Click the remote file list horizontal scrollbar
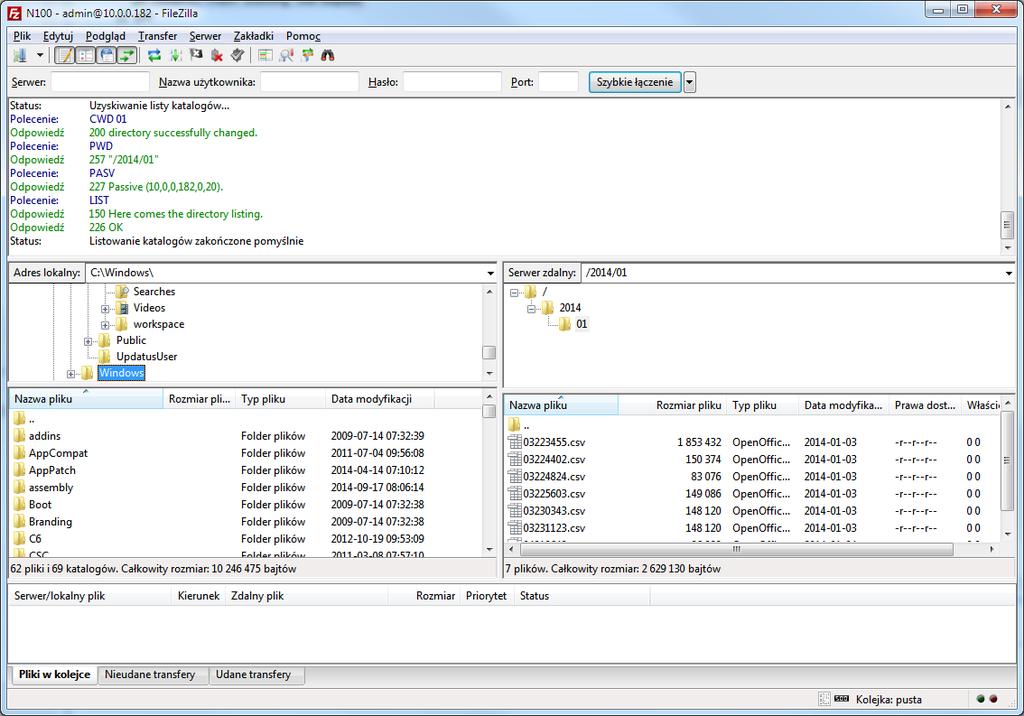The height and width of the screenshot is (716, 1024). coord(736,549)
